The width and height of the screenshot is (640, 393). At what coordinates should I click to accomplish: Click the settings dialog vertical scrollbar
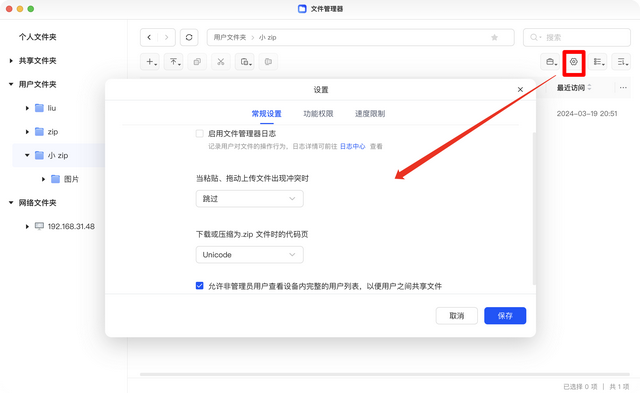(x=534, y=208)
